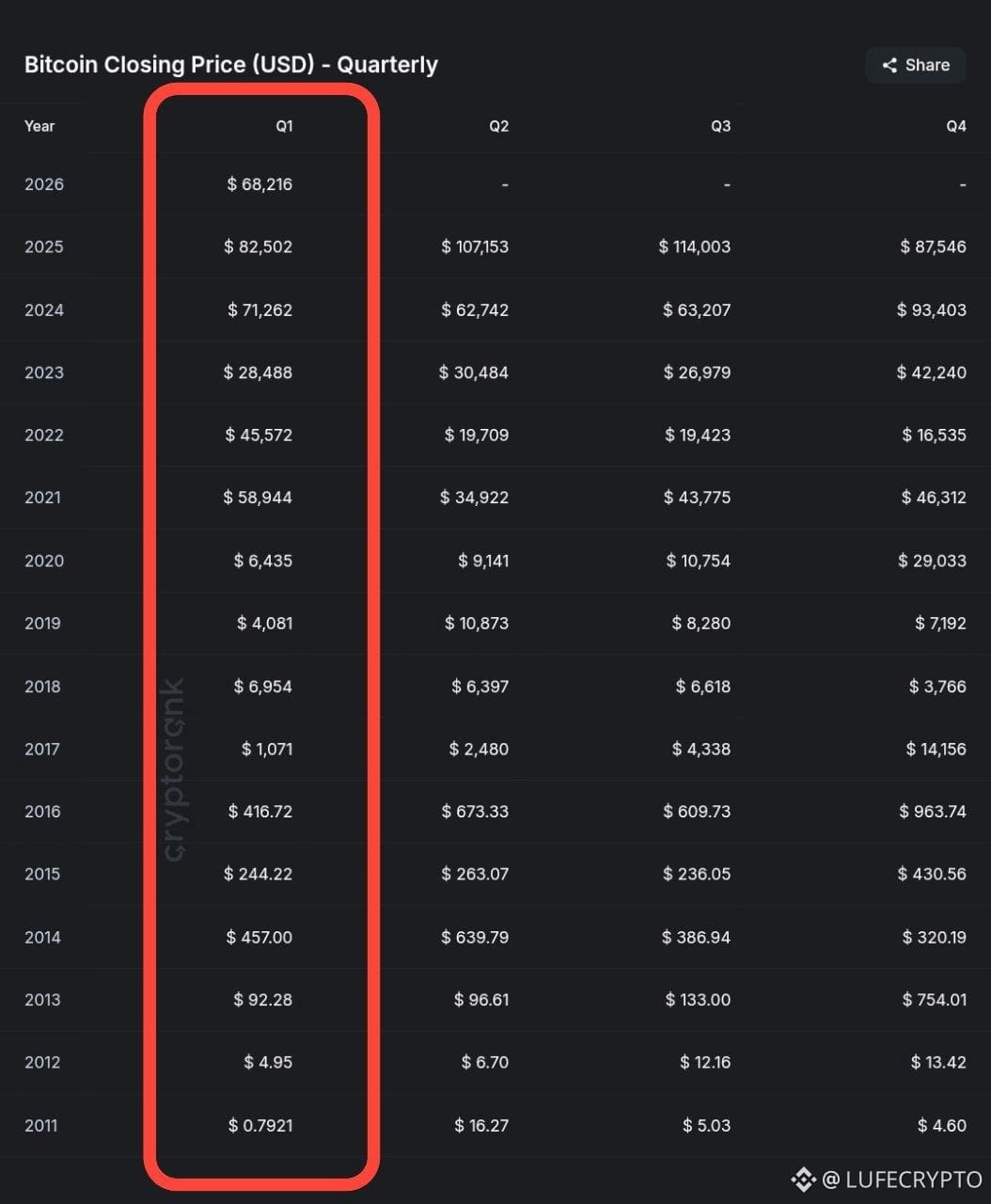This screenshot has height=1204, width=991.
Task: Click the 2011 Q1 price $0.7921
Action: click(x=260, y=1125)
